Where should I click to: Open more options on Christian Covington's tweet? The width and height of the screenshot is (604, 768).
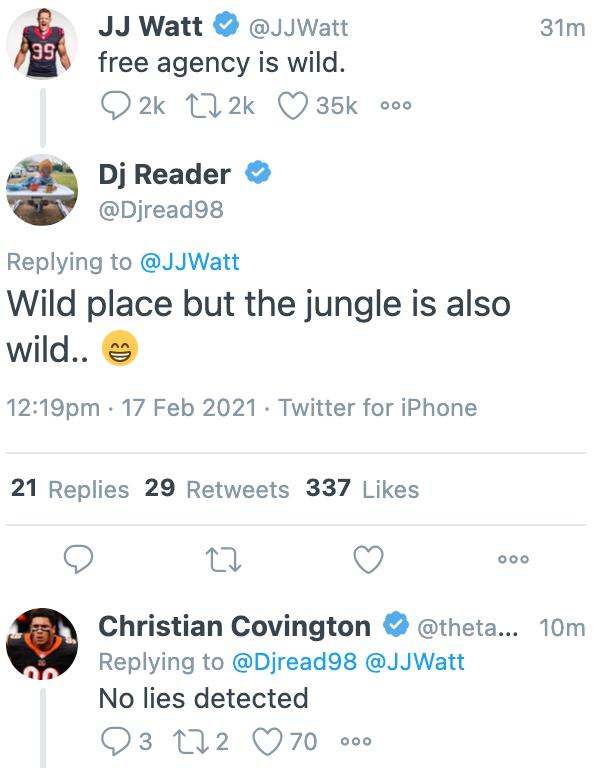pos(356,742)
